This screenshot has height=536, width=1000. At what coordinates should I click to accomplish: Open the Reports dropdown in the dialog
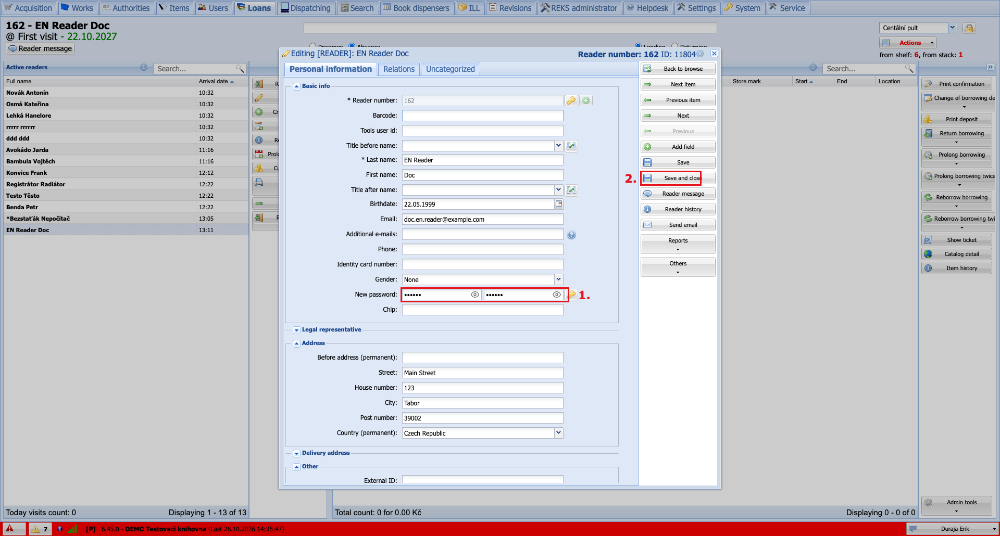point(678,244)
